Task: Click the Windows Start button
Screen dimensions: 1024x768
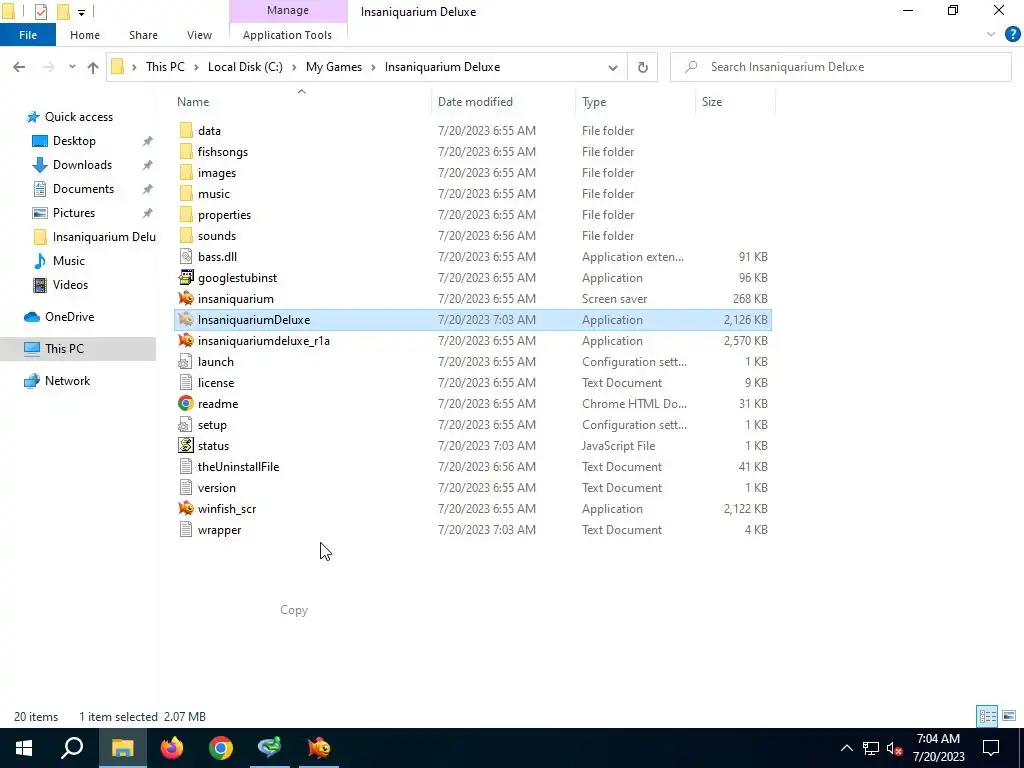Action: [24, 748]
